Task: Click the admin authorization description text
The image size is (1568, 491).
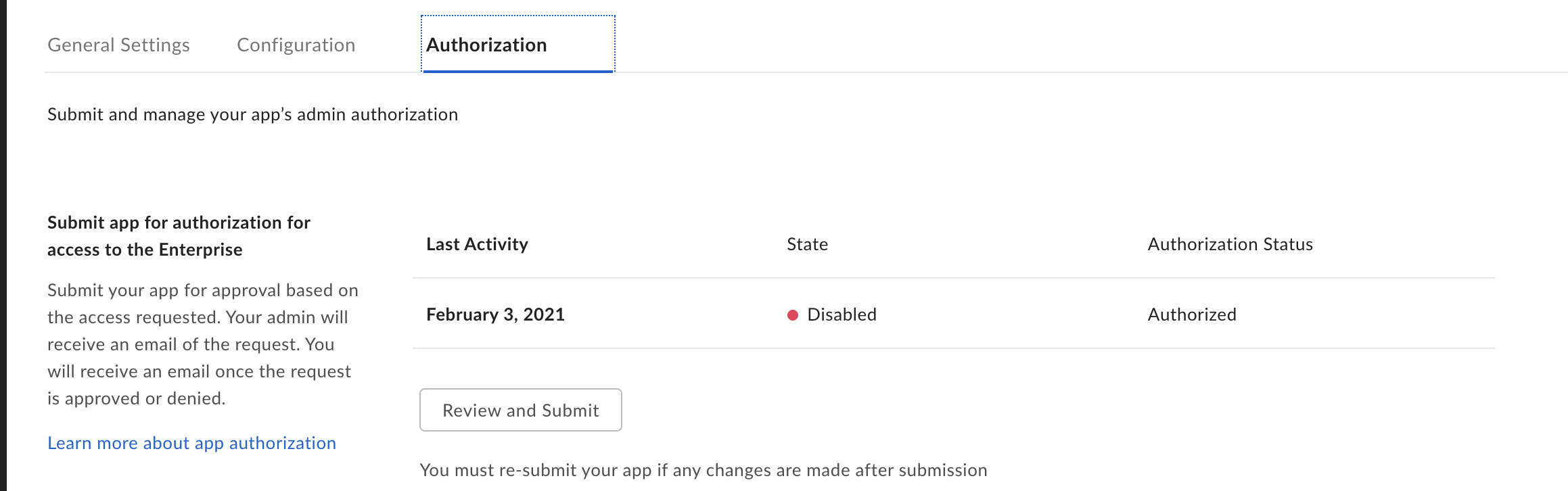Action: pos(252,114)
